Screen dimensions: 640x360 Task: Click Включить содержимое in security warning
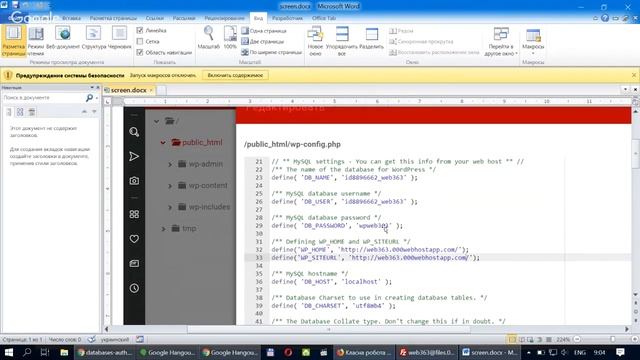(235, 75)
